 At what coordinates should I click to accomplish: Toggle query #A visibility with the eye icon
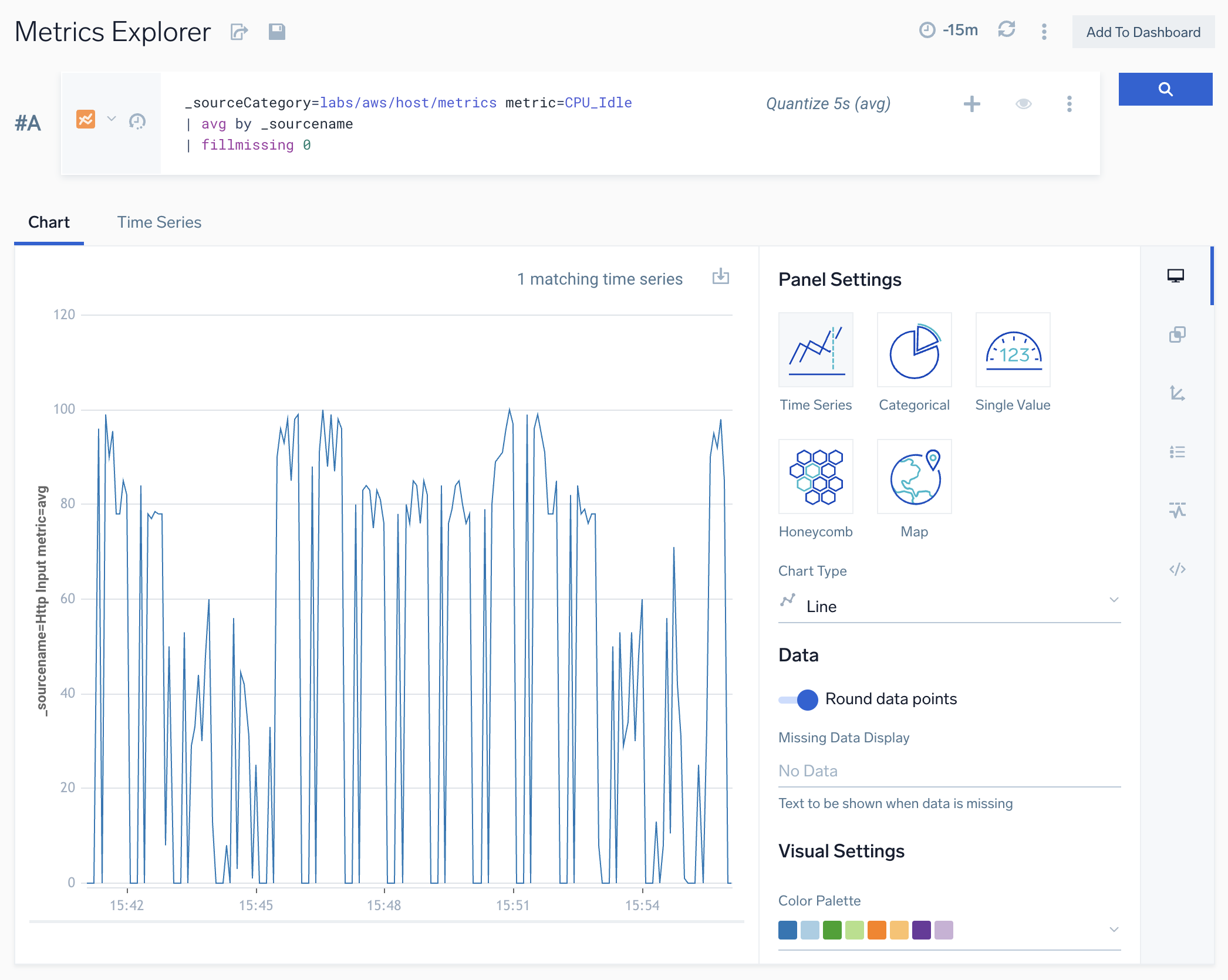click(1023, 104)
